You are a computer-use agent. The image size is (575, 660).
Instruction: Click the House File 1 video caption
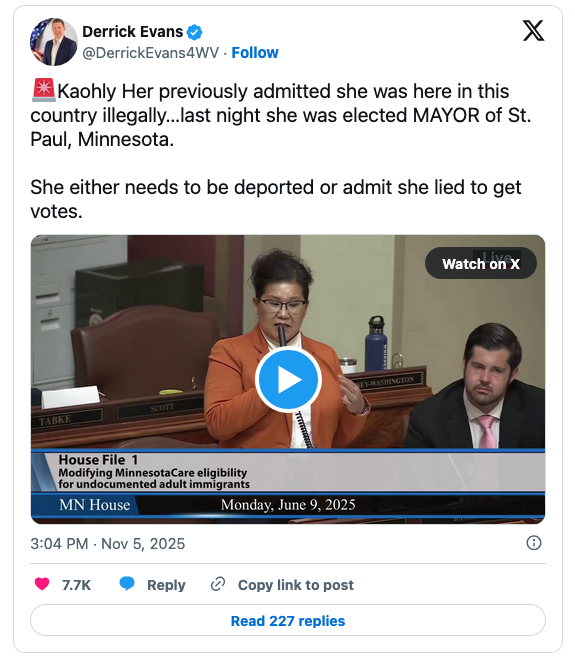point(154,471)
